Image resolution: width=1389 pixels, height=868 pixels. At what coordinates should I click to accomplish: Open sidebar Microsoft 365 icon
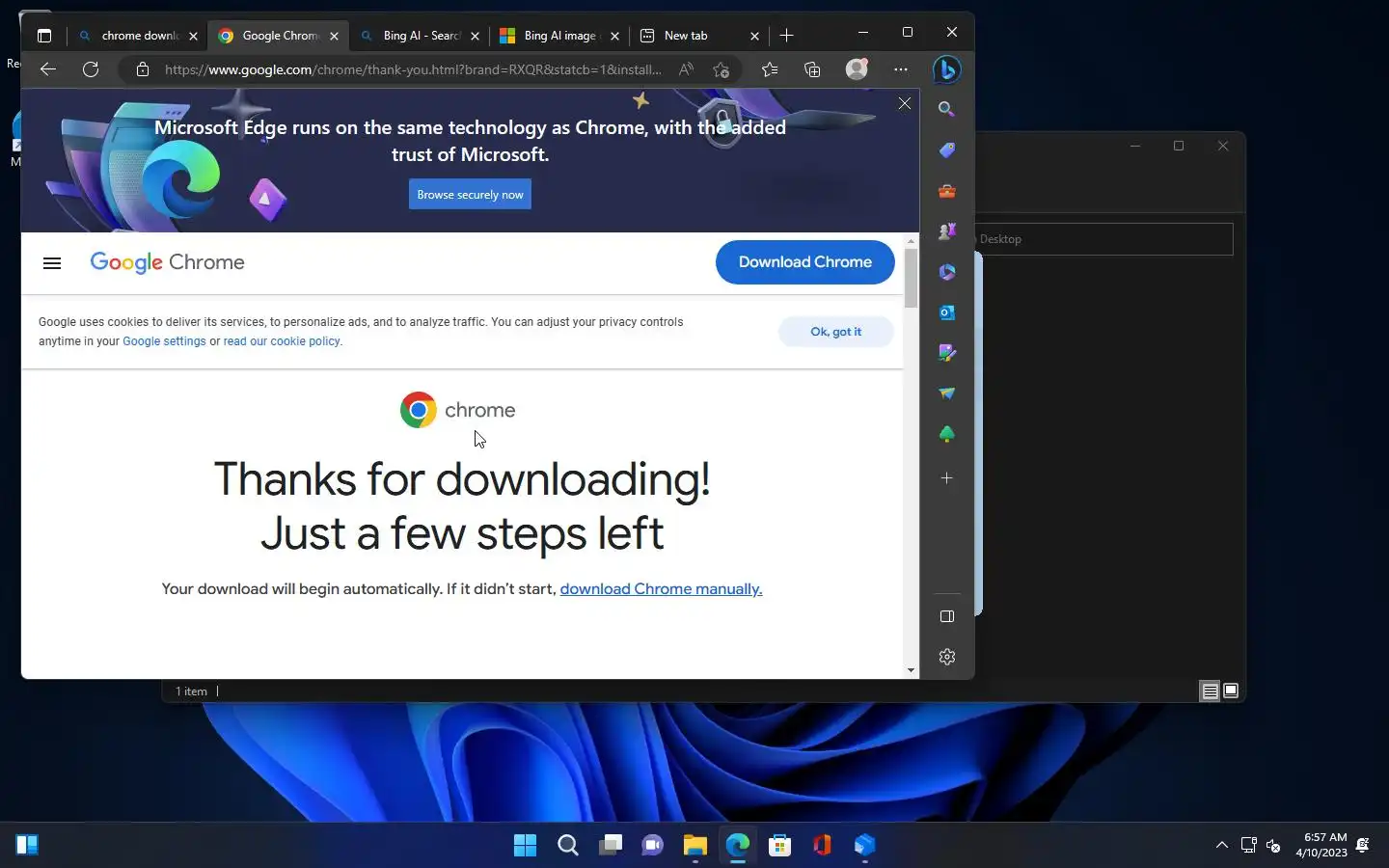click(947, 272)
